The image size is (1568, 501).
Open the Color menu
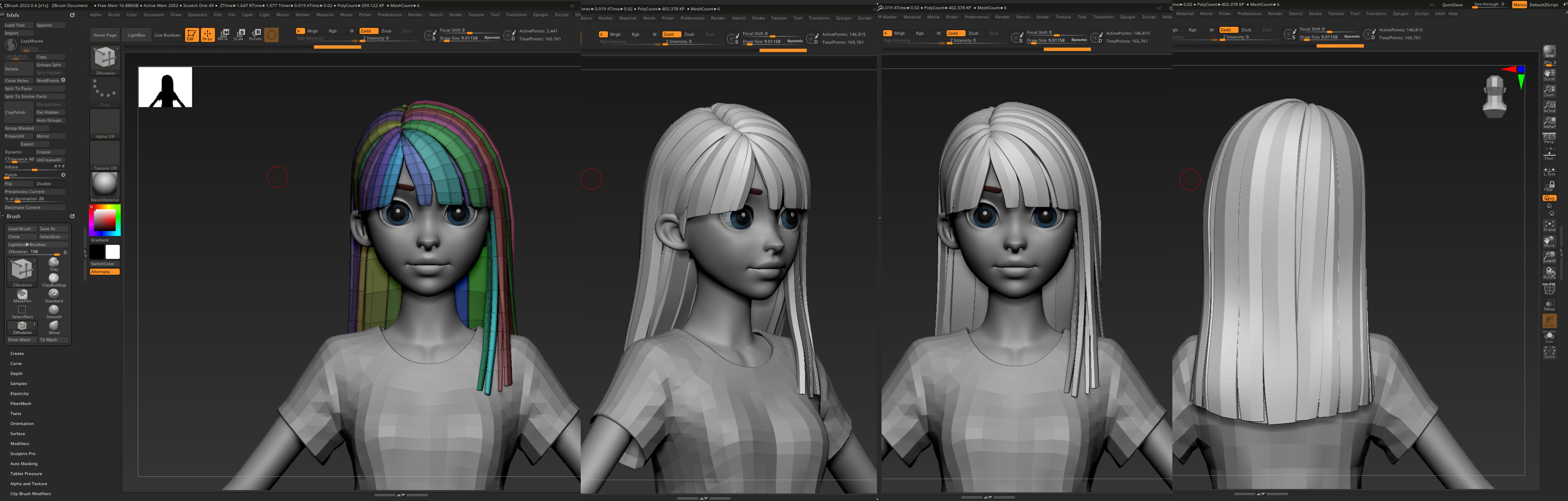[x=132, y=15]
